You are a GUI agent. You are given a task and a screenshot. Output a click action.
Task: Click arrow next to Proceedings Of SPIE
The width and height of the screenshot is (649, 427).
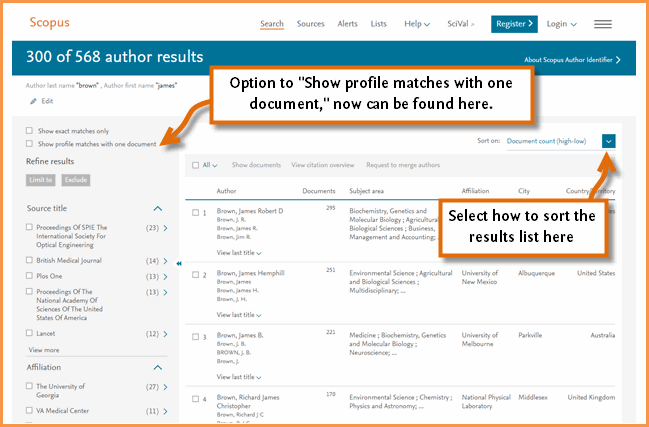tap(165, 228)
